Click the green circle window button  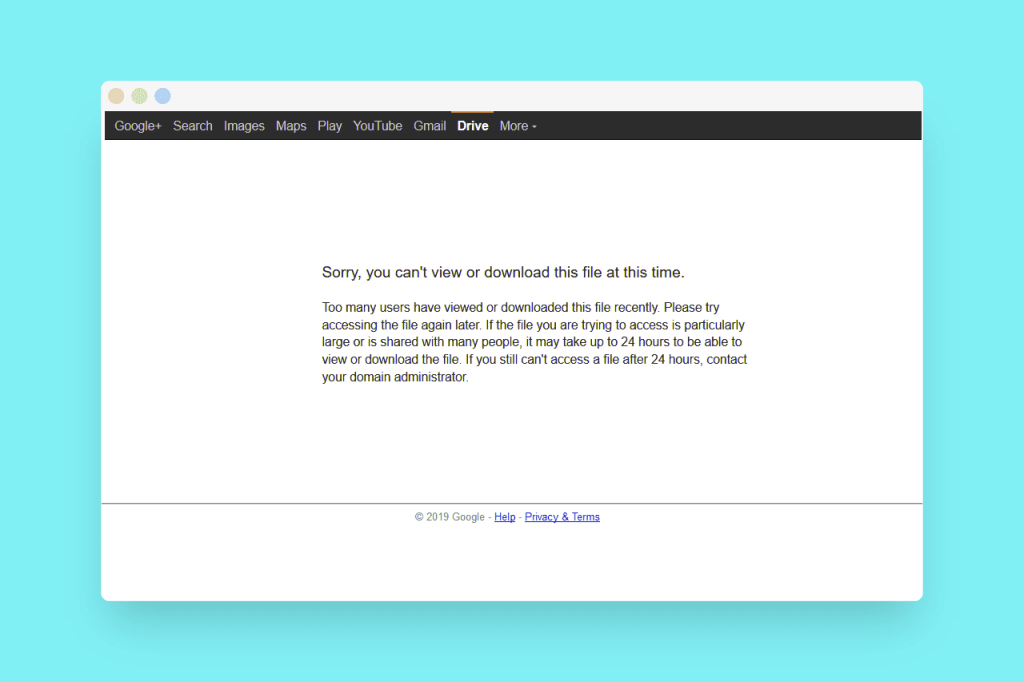139,96
